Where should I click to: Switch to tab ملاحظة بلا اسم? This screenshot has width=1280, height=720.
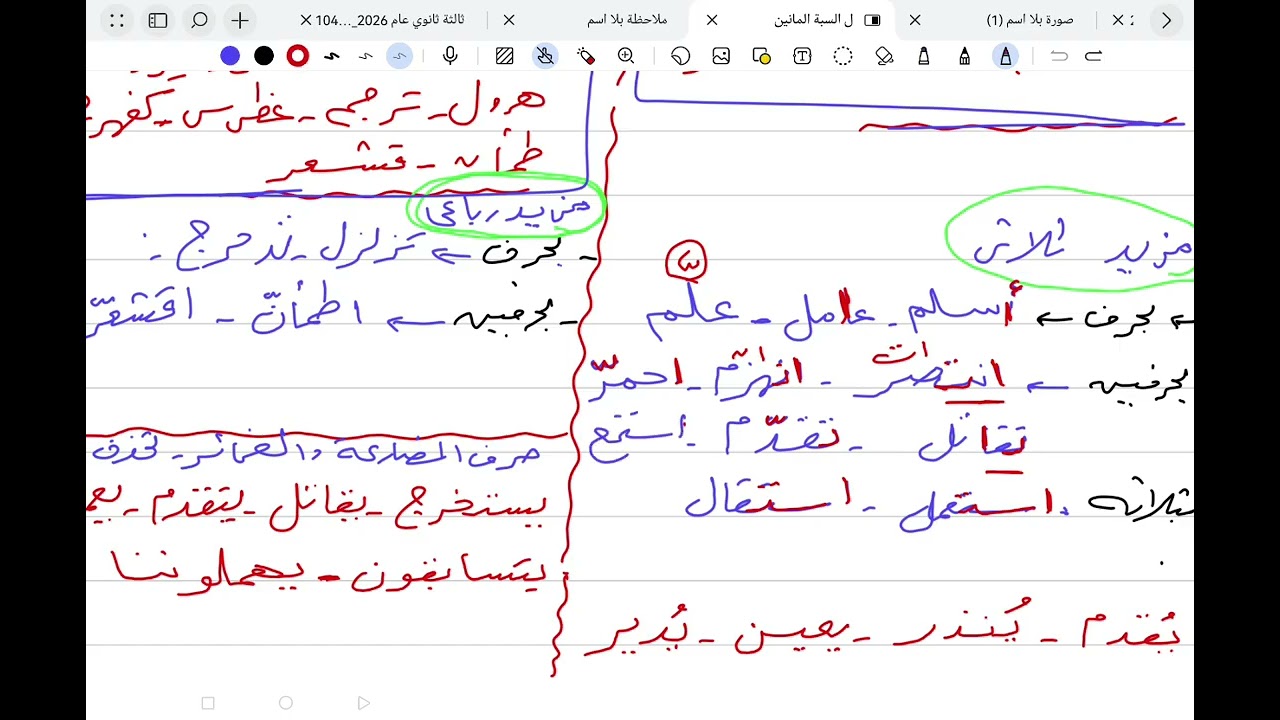point(627,20)
